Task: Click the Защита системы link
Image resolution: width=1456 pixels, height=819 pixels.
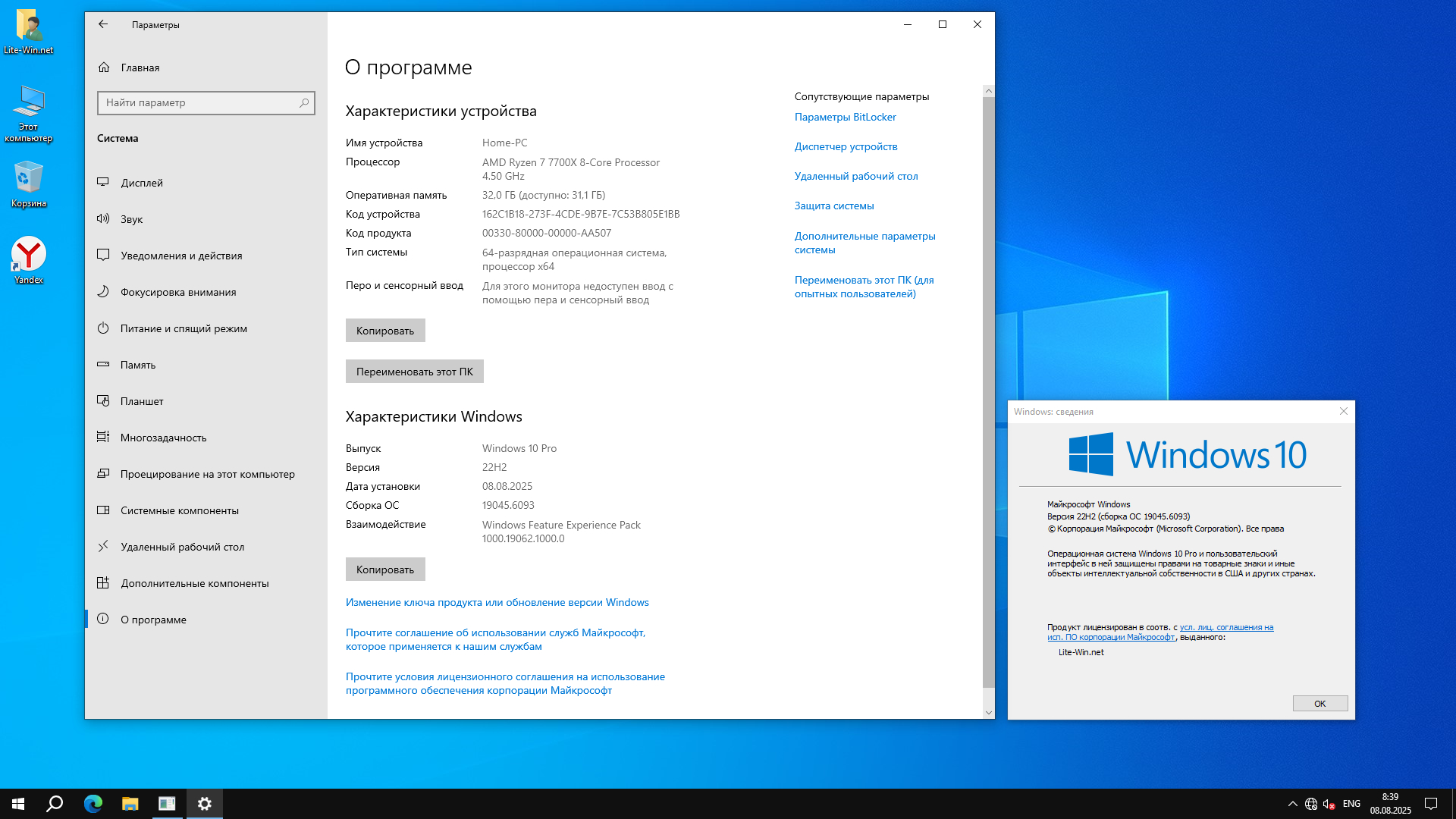Action: (833, 206)
